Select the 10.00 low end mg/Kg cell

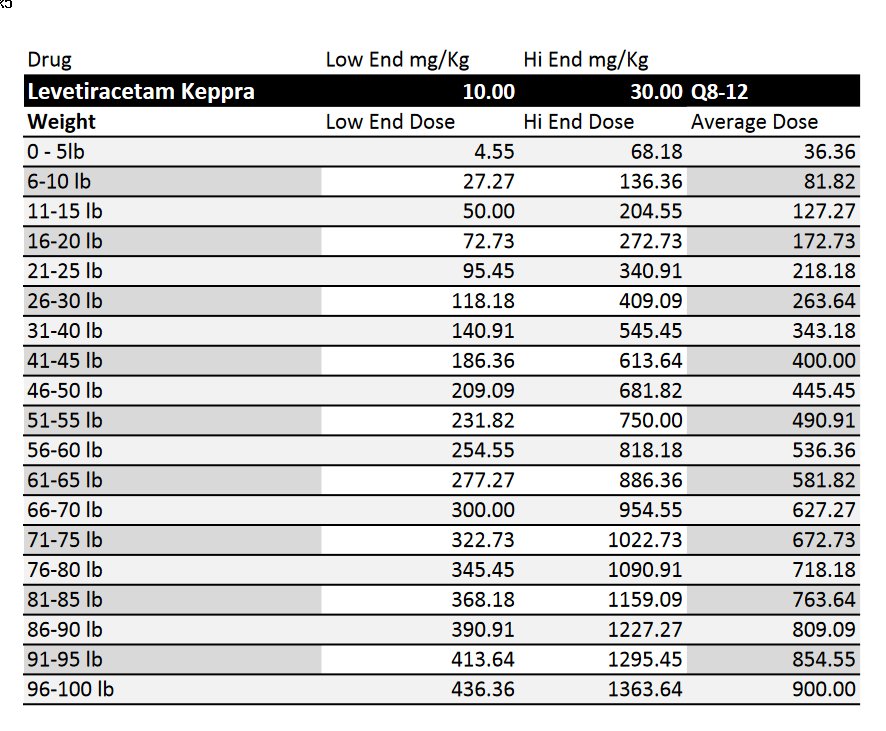coord(488,92)
